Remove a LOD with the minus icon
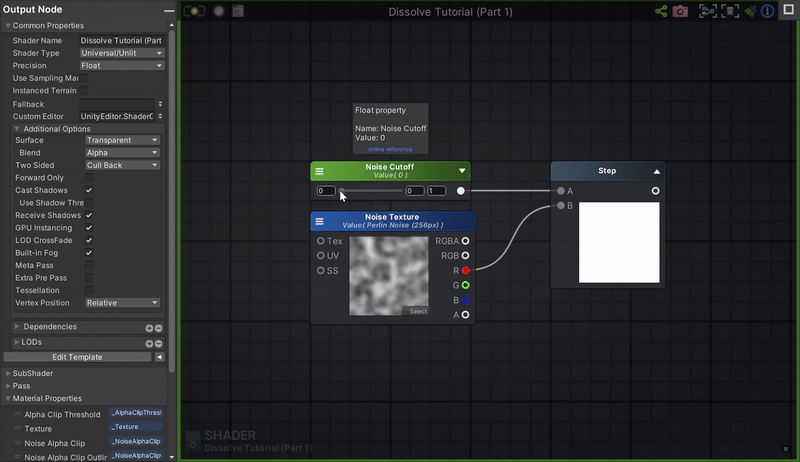 (159, 344)
